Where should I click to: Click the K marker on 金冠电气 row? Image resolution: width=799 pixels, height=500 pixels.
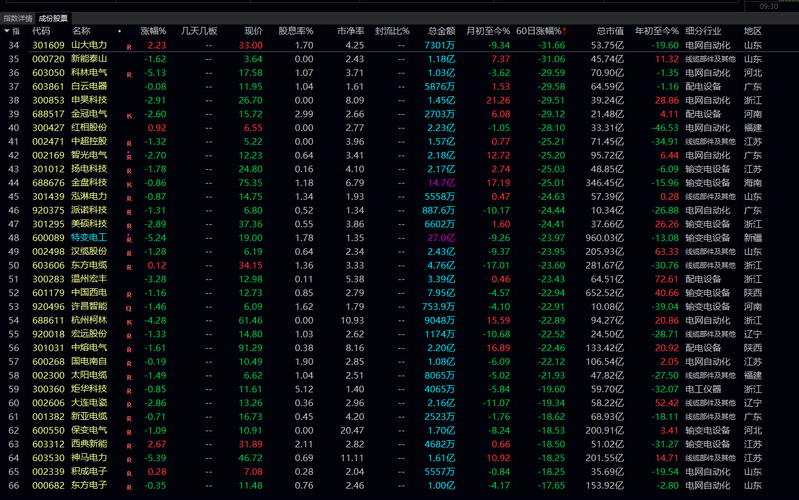[129, 116]
